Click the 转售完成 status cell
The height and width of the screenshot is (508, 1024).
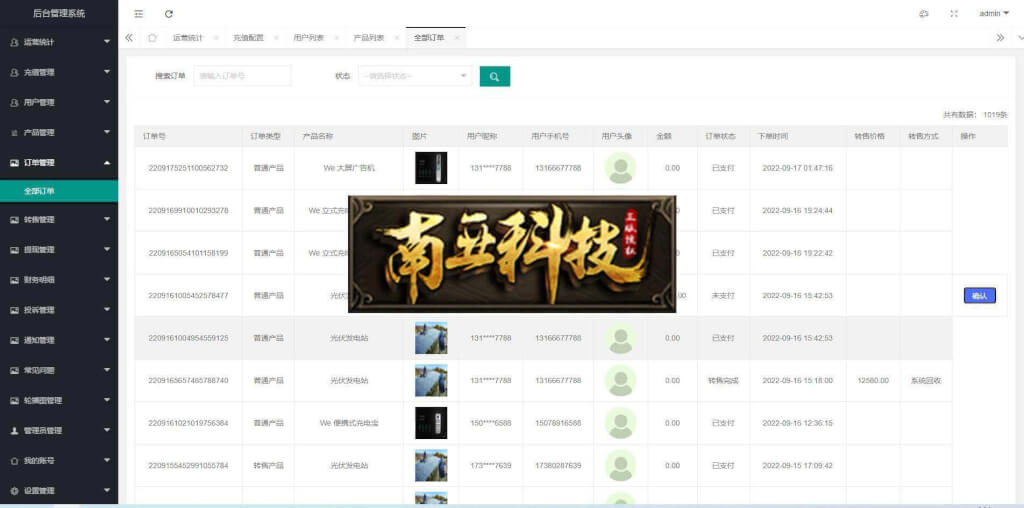point(723,381)
